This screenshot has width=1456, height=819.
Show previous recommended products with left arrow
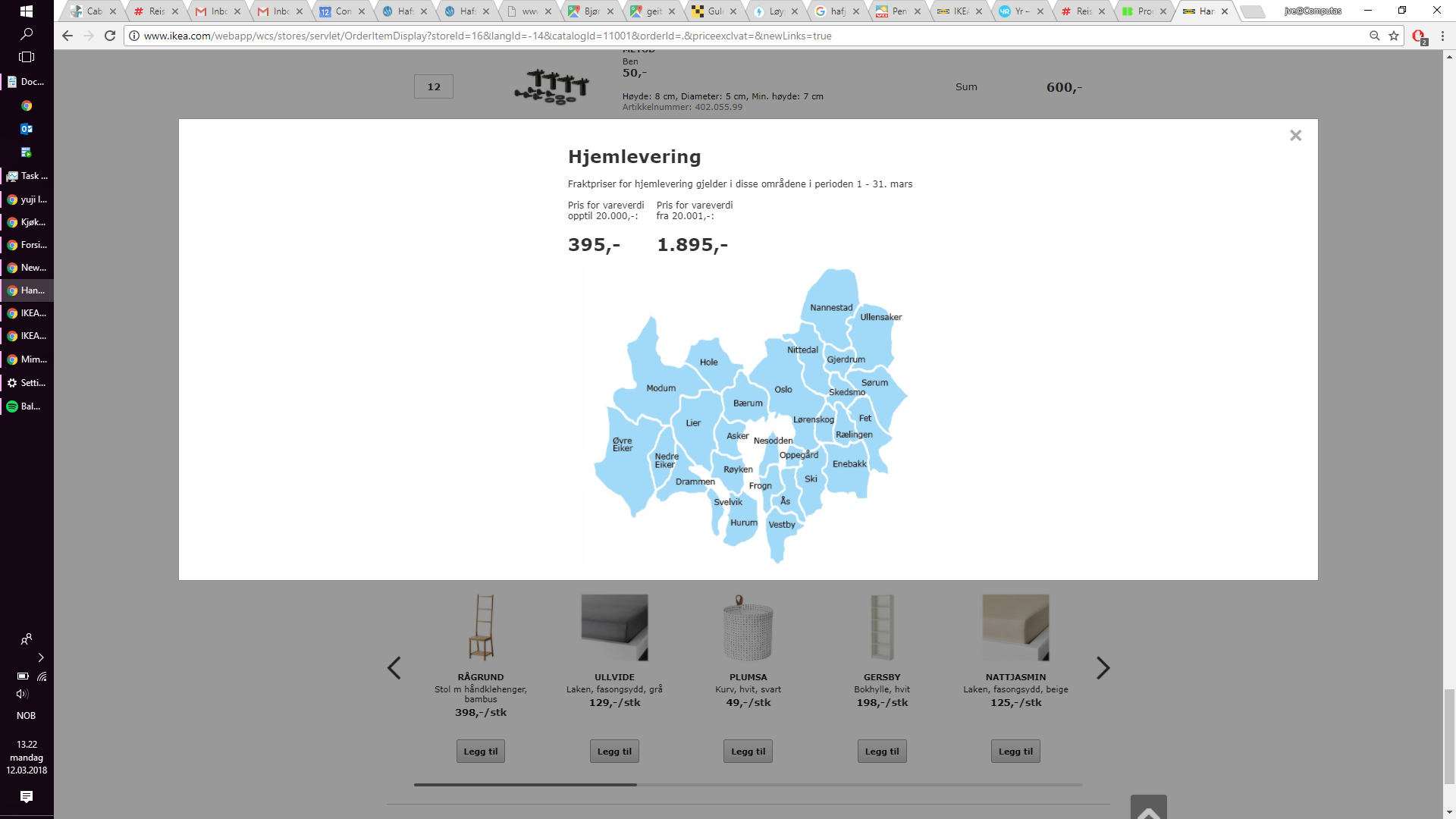coord(394,668)
